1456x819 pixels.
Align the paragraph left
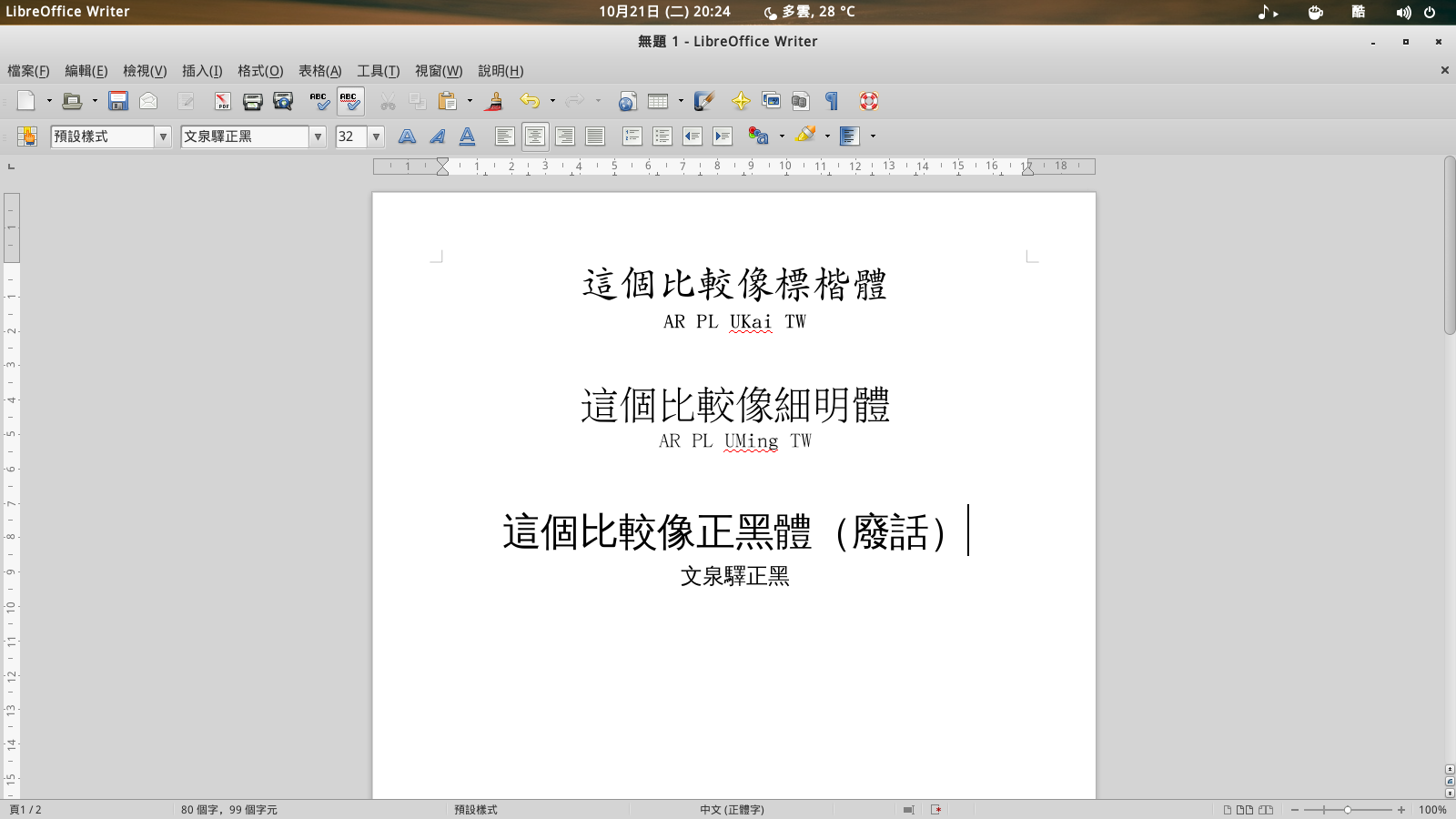click(x=505, y=136)
